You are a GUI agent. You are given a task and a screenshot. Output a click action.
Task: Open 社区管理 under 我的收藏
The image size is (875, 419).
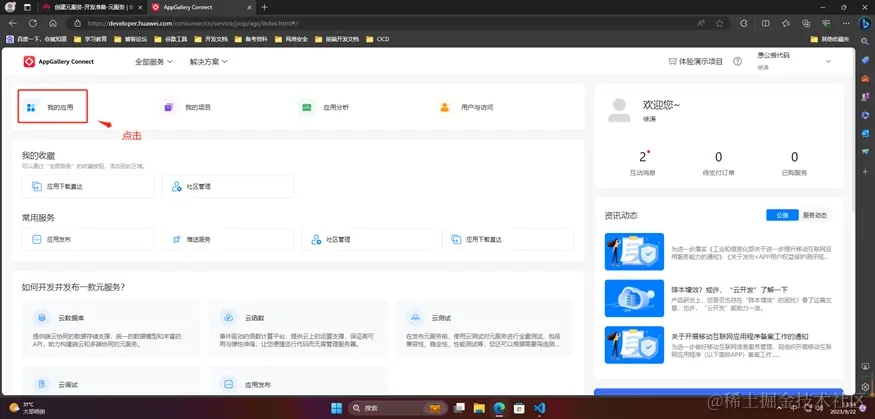(228, 186)
